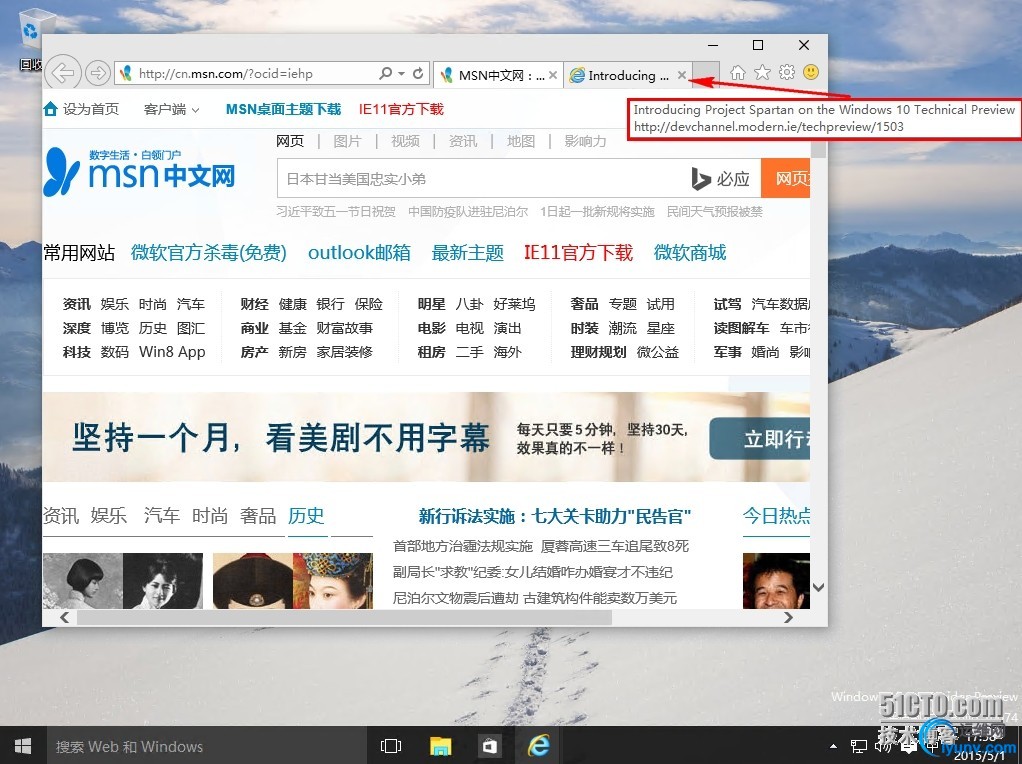Click the browser Forward arrow button
1022x764 pixels.
(98, 73)
